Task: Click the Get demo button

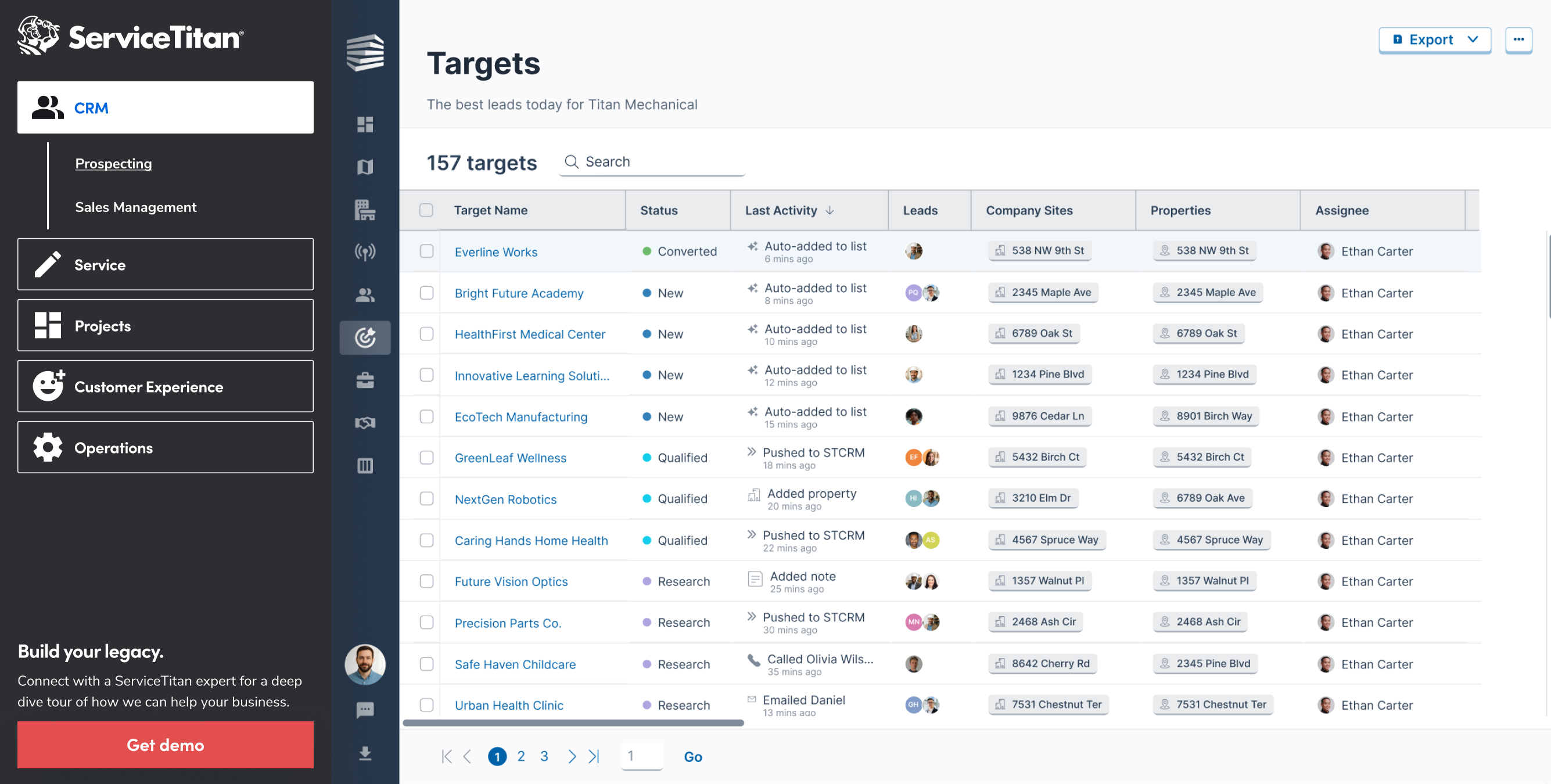Action: 166,745
